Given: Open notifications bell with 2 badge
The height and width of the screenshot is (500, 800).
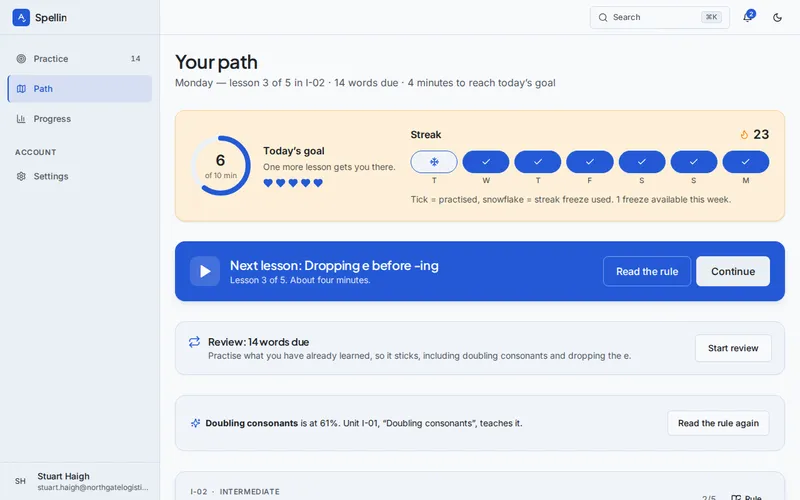Looking at the screenshot, I should 748,17.
